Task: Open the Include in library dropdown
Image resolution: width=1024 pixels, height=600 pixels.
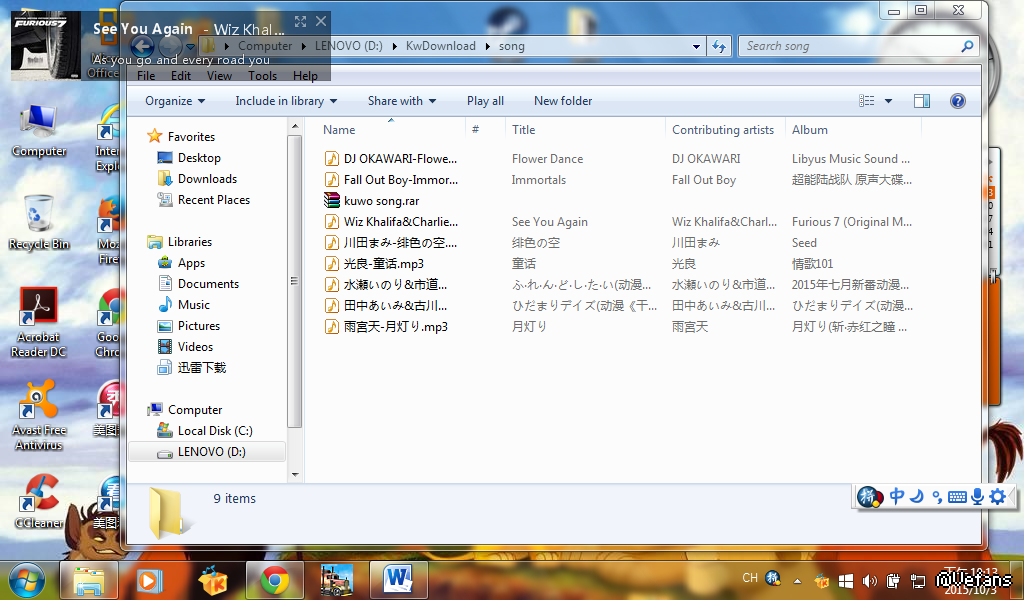Action: (286, 101)
